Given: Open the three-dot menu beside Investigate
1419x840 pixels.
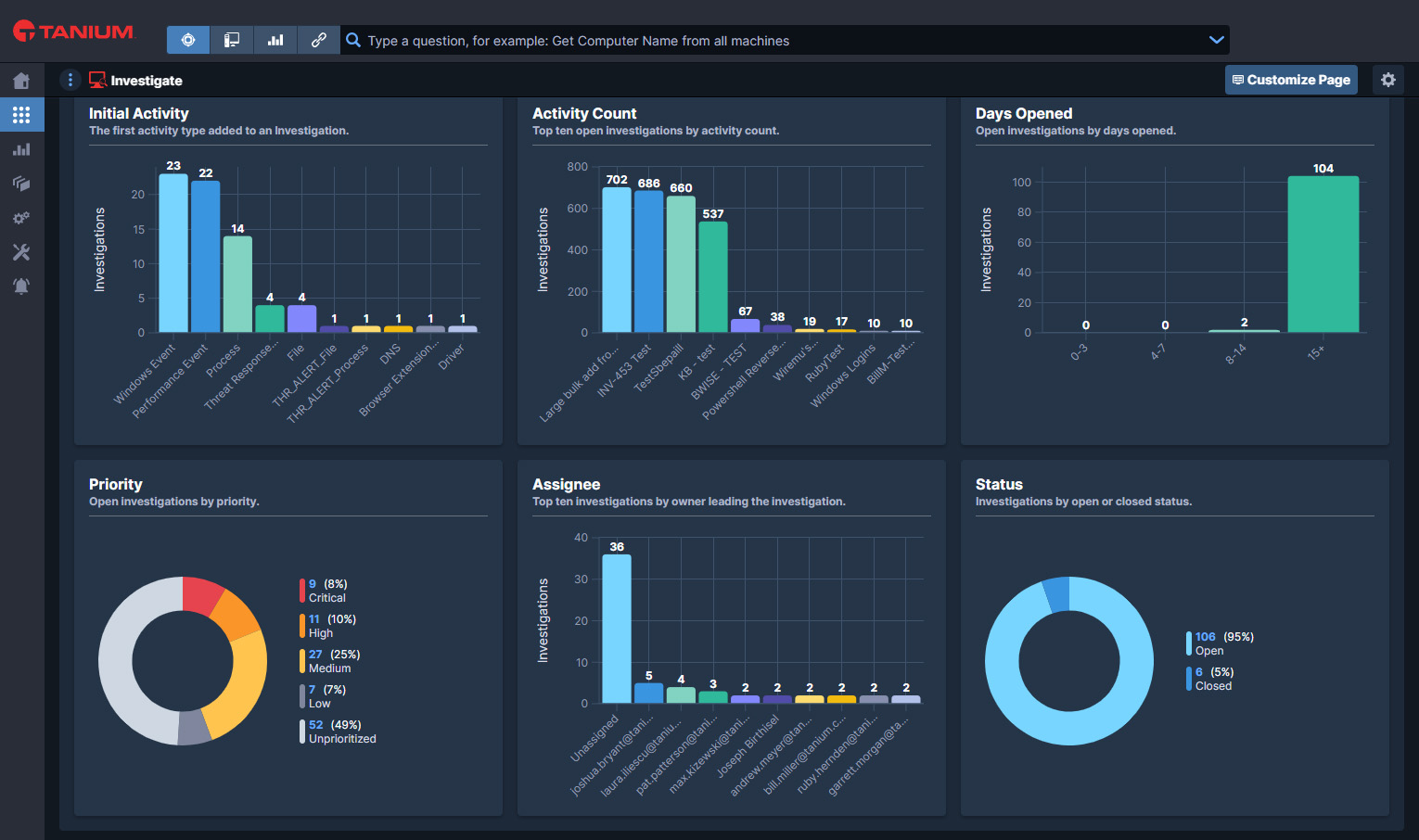Looking at the screenshot, I should (x=70, y=80).
